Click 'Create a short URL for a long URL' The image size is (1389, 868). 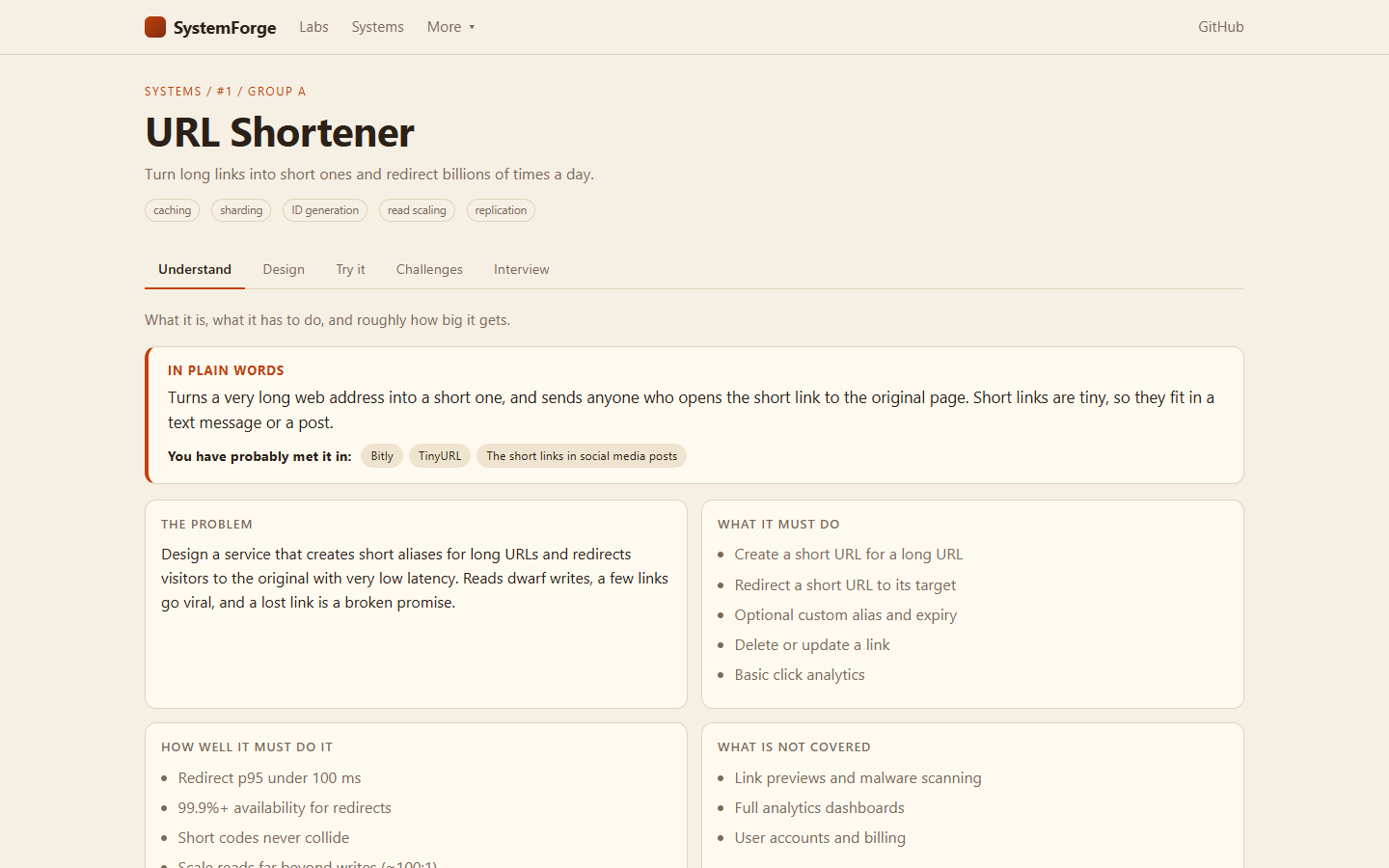(x=849, y=555)
